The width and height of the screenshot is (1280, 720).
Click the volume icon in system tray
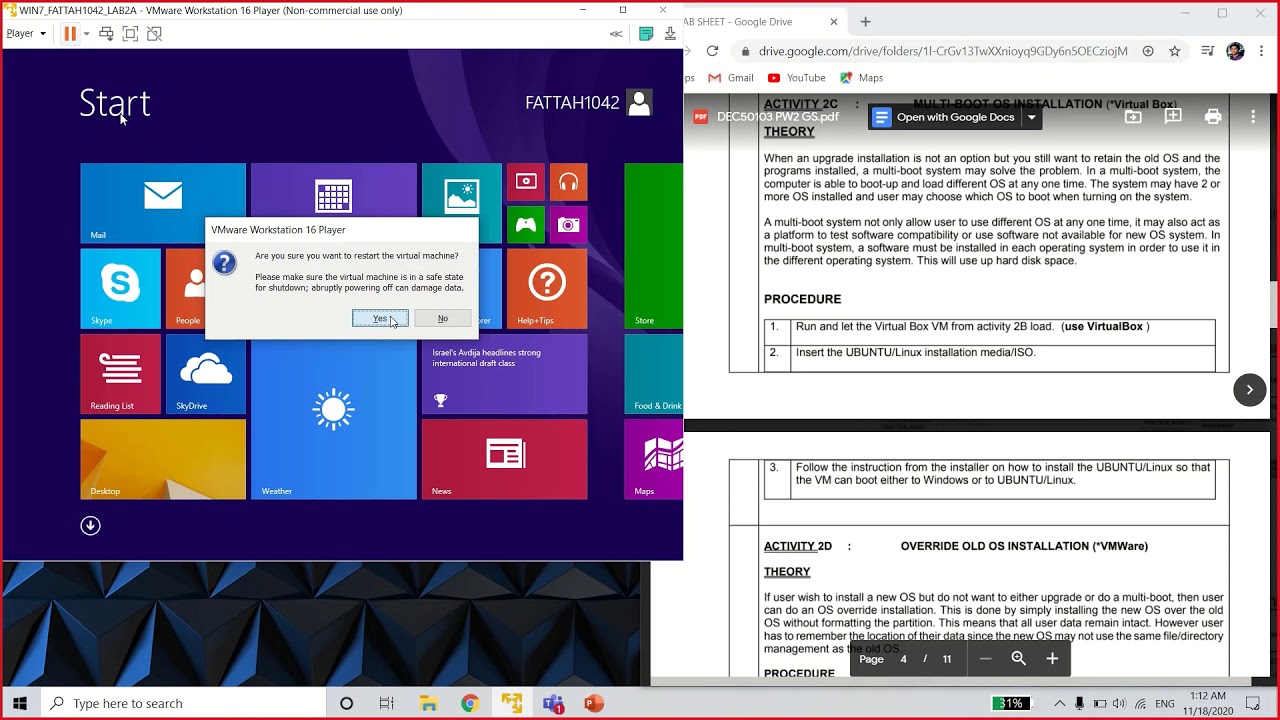1119,704
